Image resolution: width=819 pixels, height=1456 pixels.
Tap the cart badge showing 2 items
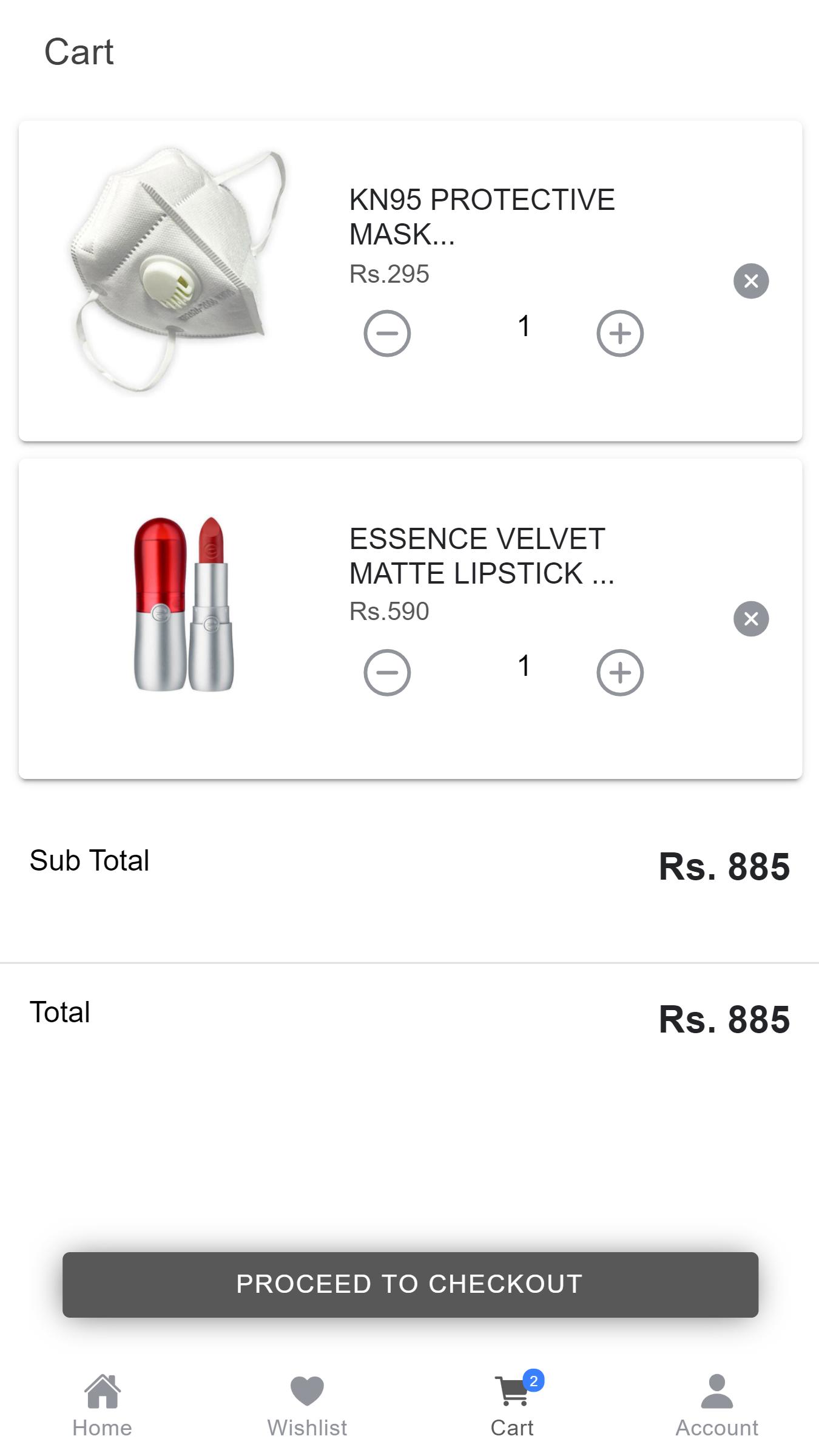[533, 1381]
